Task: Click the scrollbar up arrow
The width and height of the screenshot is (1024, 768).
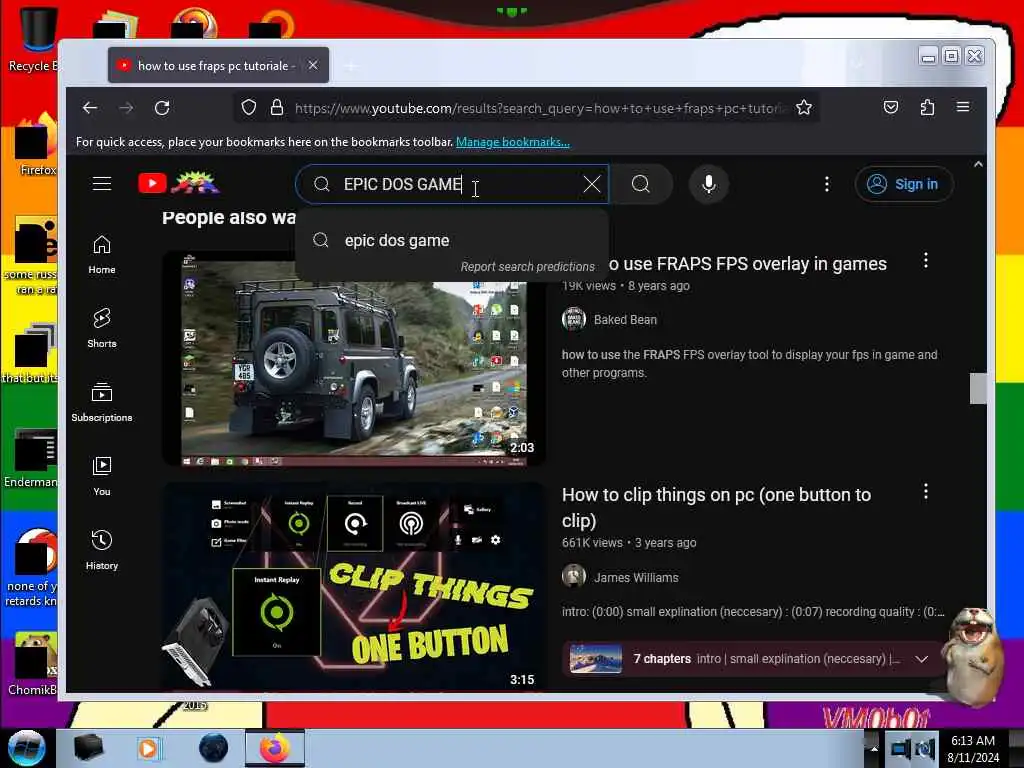Action: tap(978, 165)
